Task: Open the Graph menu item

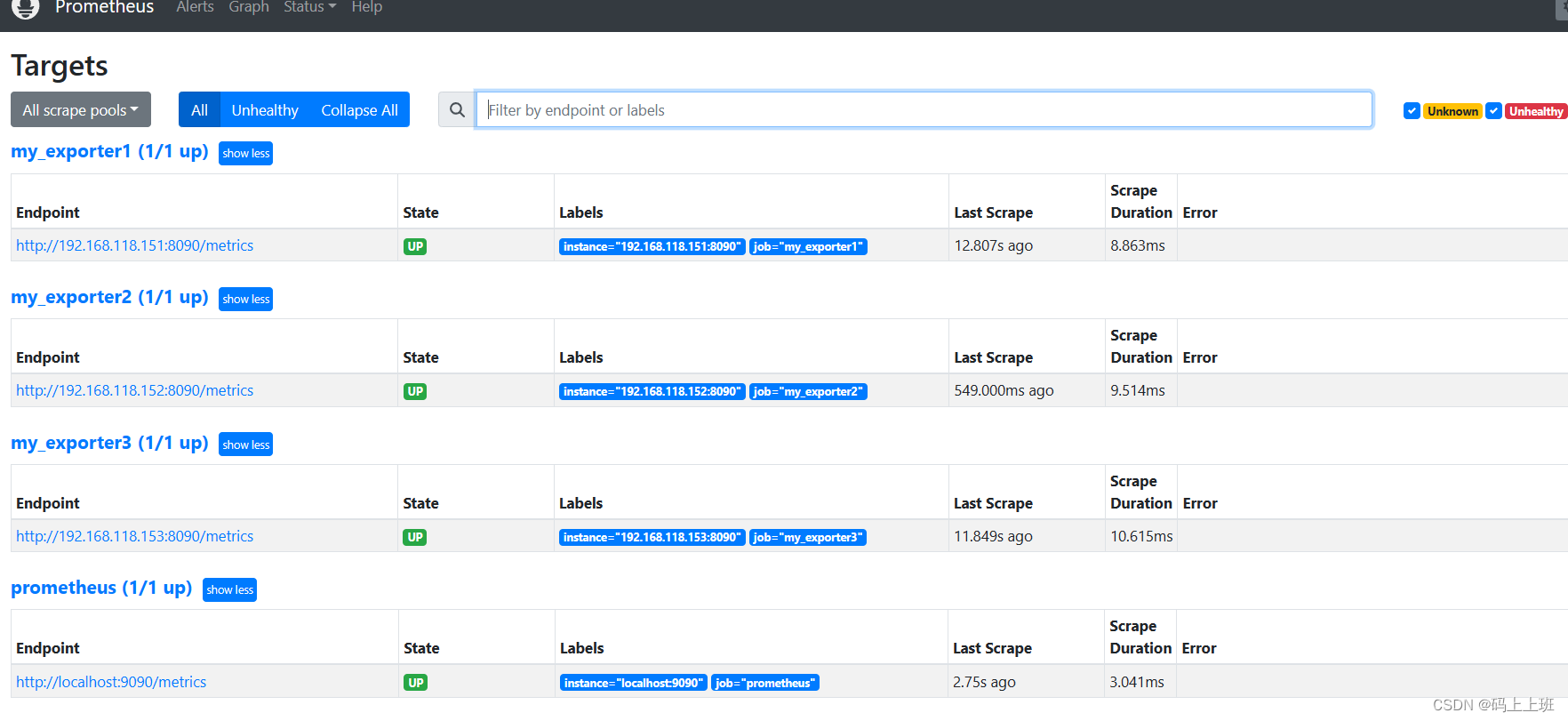Action: [x=249, y=7]
